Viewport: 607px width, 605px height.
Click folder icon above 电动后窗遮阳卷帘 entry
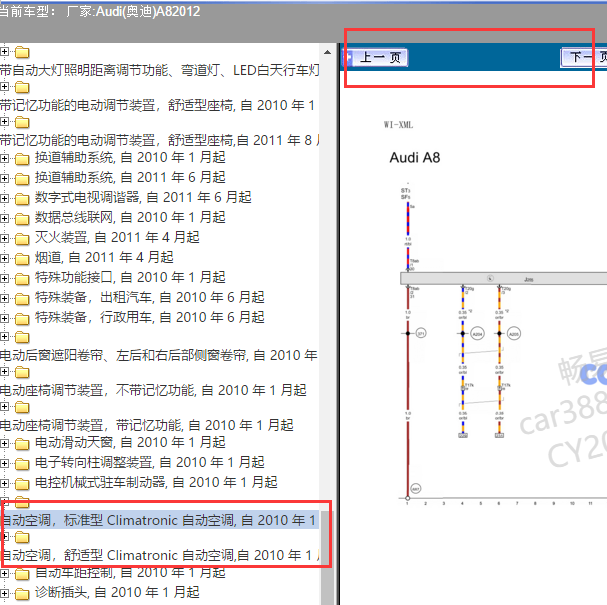pyautogui.click(x=22, y=337)
